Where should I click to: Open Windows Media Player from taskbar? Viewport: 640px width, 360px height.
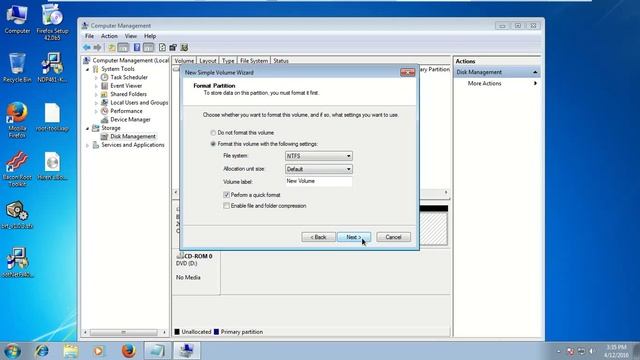click(98, 351)
